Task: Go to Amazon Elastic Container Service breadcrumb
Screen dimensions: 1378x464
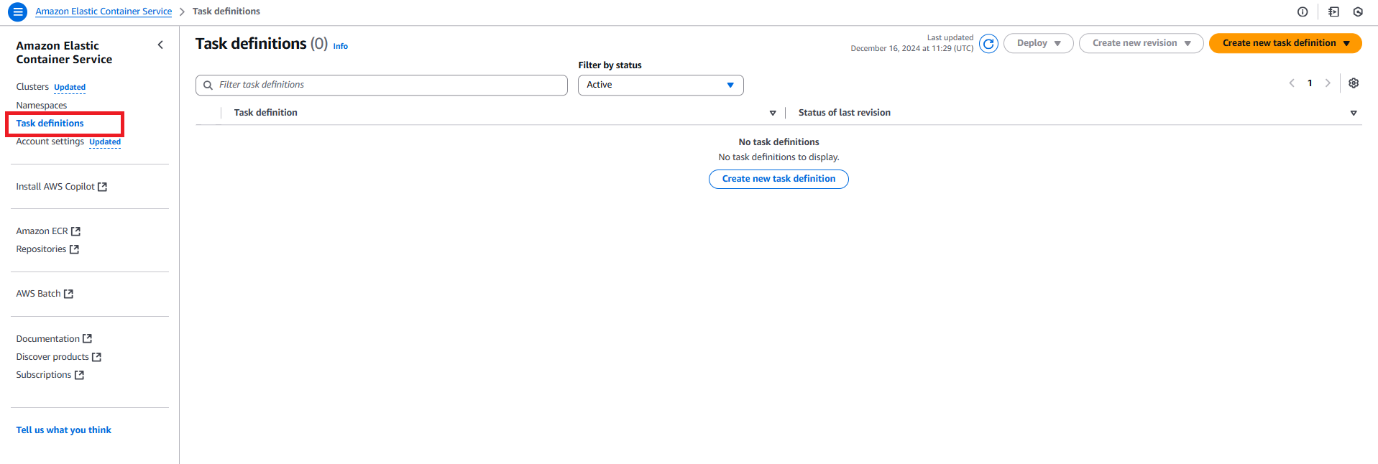Action: (x=104, y=11)
